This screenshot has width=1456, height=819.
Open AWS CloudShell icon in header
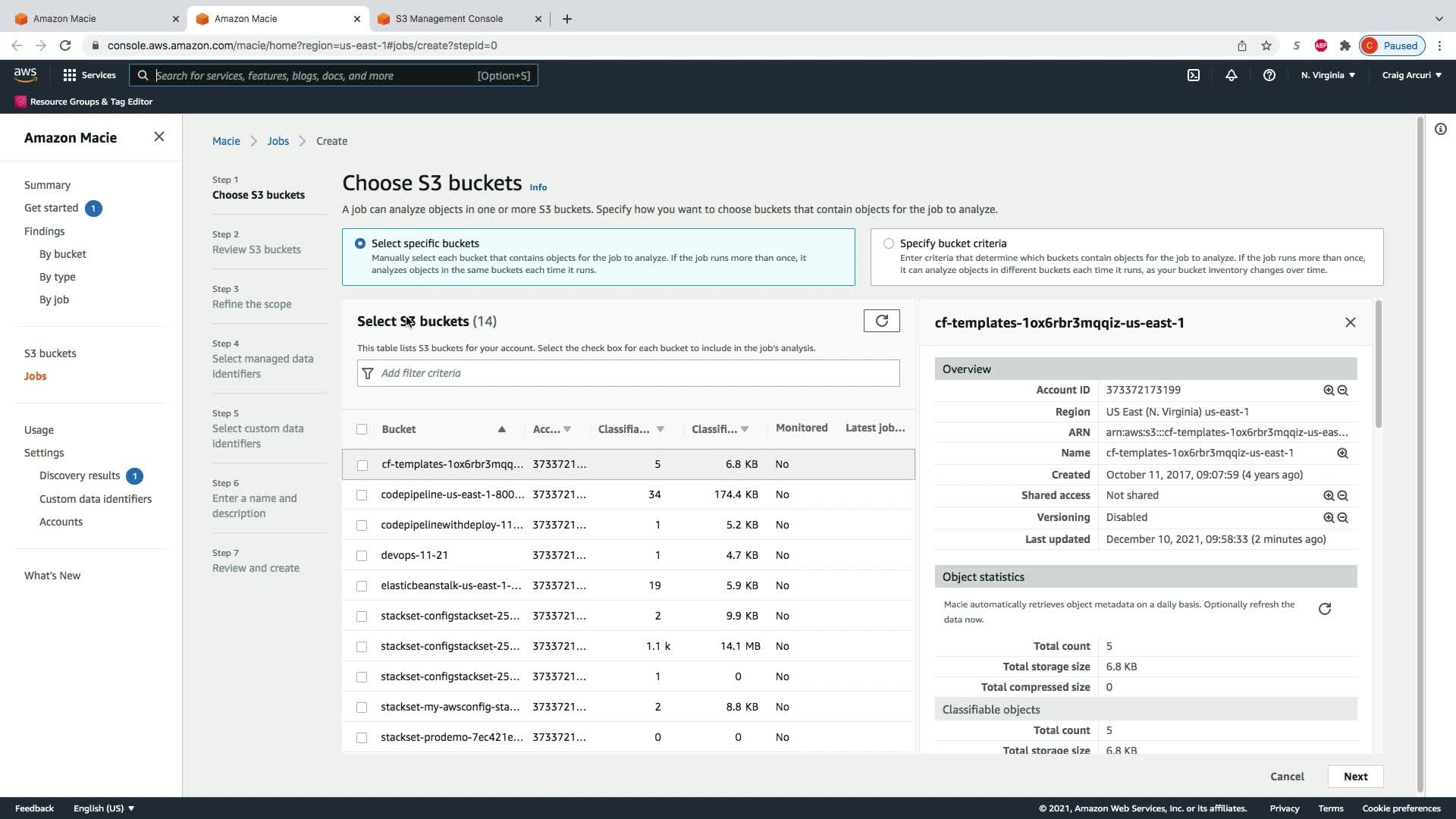pos(1194,75)
